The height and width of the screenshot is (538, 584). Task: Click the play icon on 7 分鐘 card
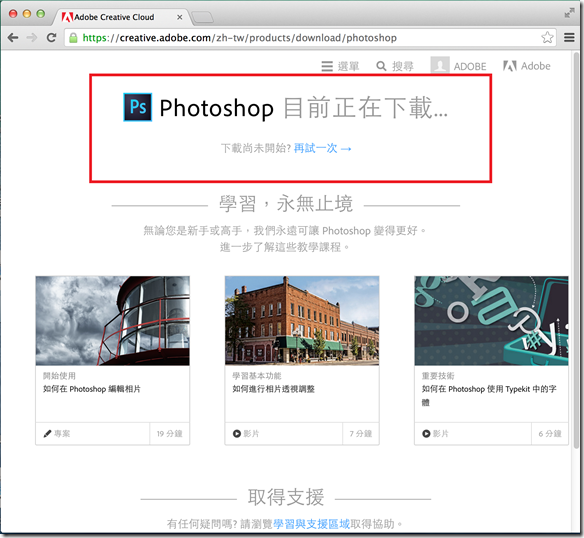237,434
